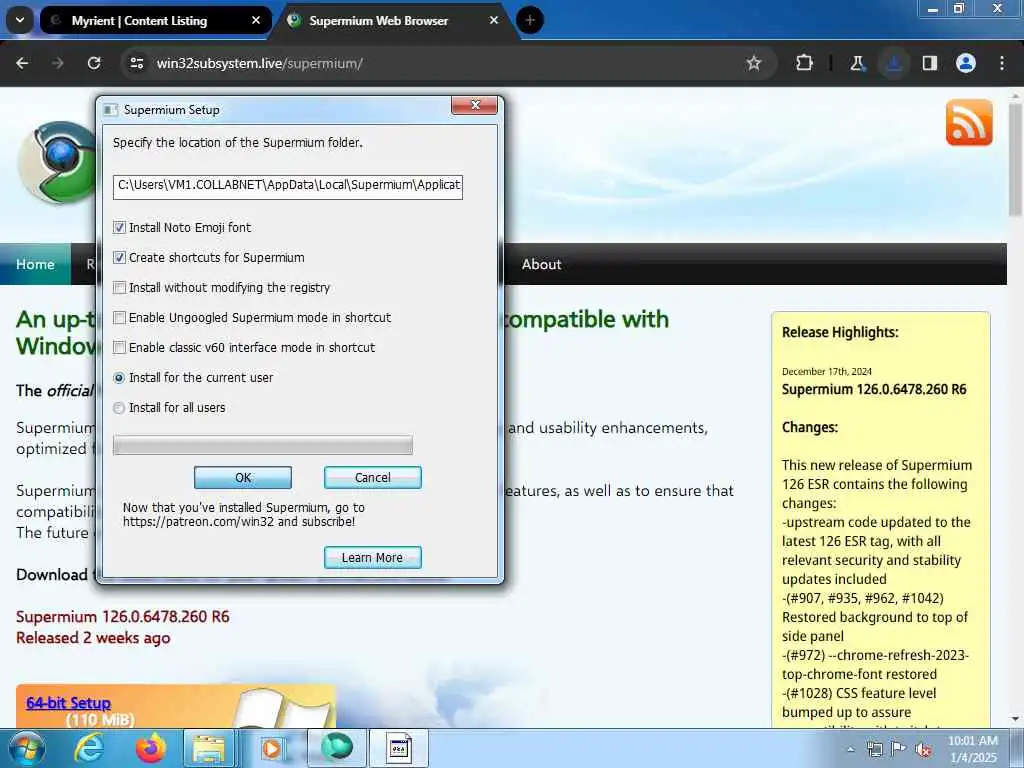Uncheck Create shortcuts for Supermium
This screenshot has height=768, width=1024.
pyautogui.click(x=119, y=257)
